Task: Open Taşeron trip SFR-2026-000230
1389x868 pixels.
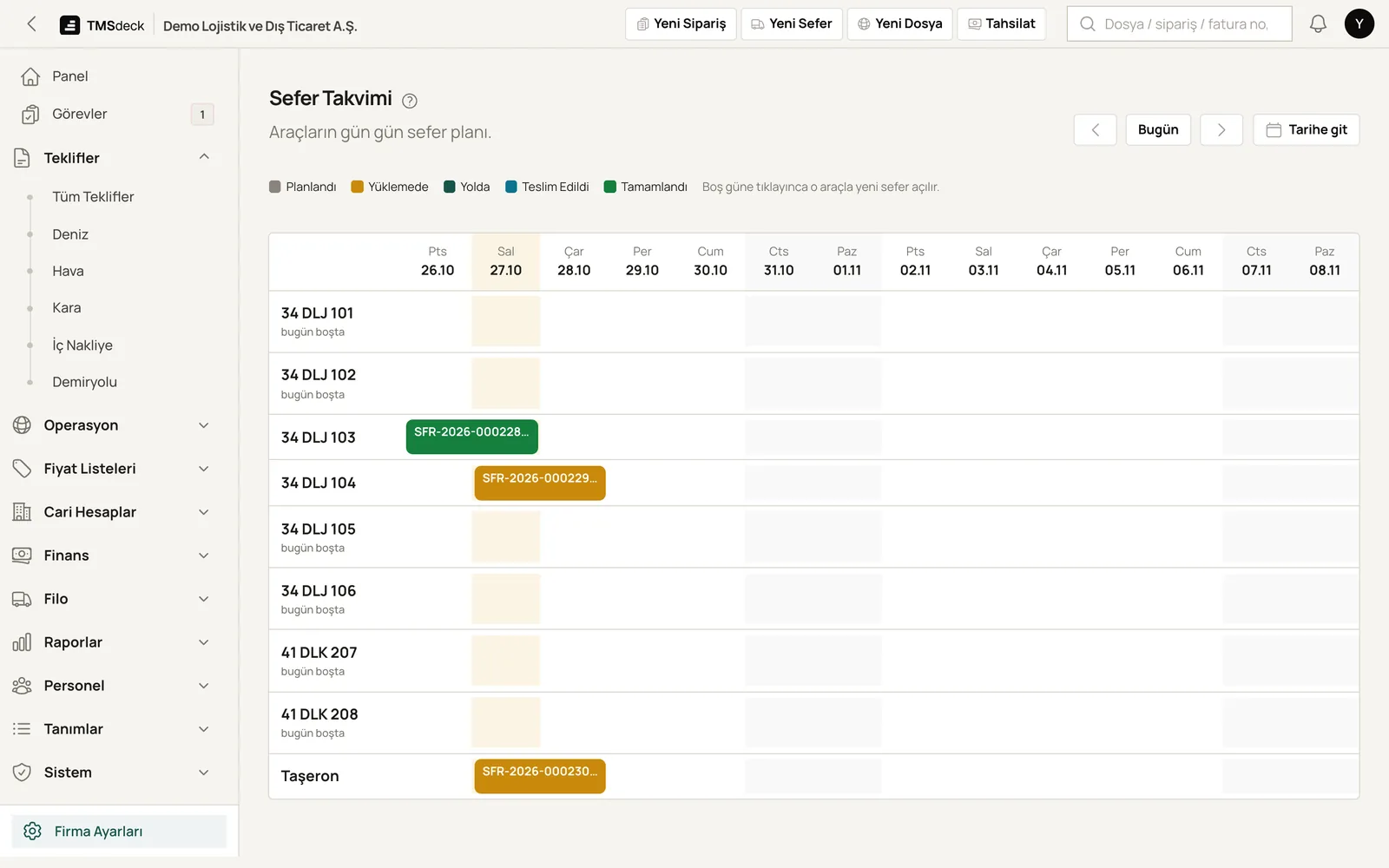Action: (540, 776)
